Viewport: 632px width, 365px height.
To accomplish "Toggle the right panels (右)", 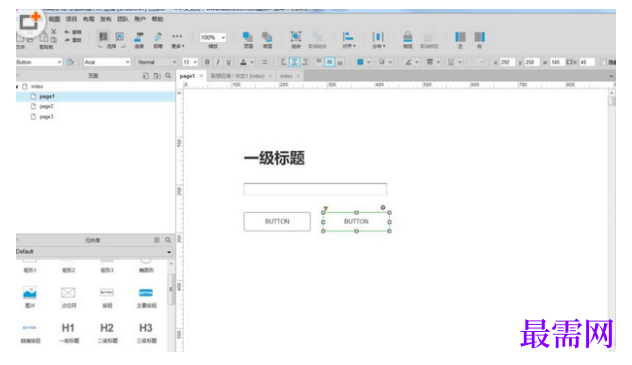I will (479, 40).
